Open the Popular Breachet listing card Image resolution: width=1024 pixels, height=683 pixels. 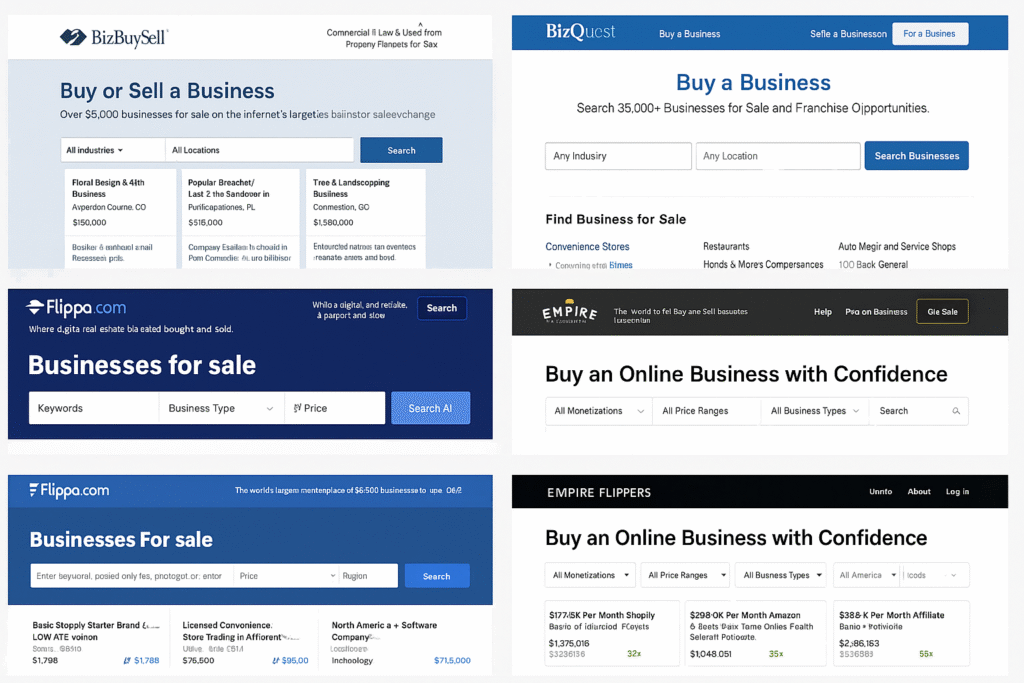click(240, 218)
